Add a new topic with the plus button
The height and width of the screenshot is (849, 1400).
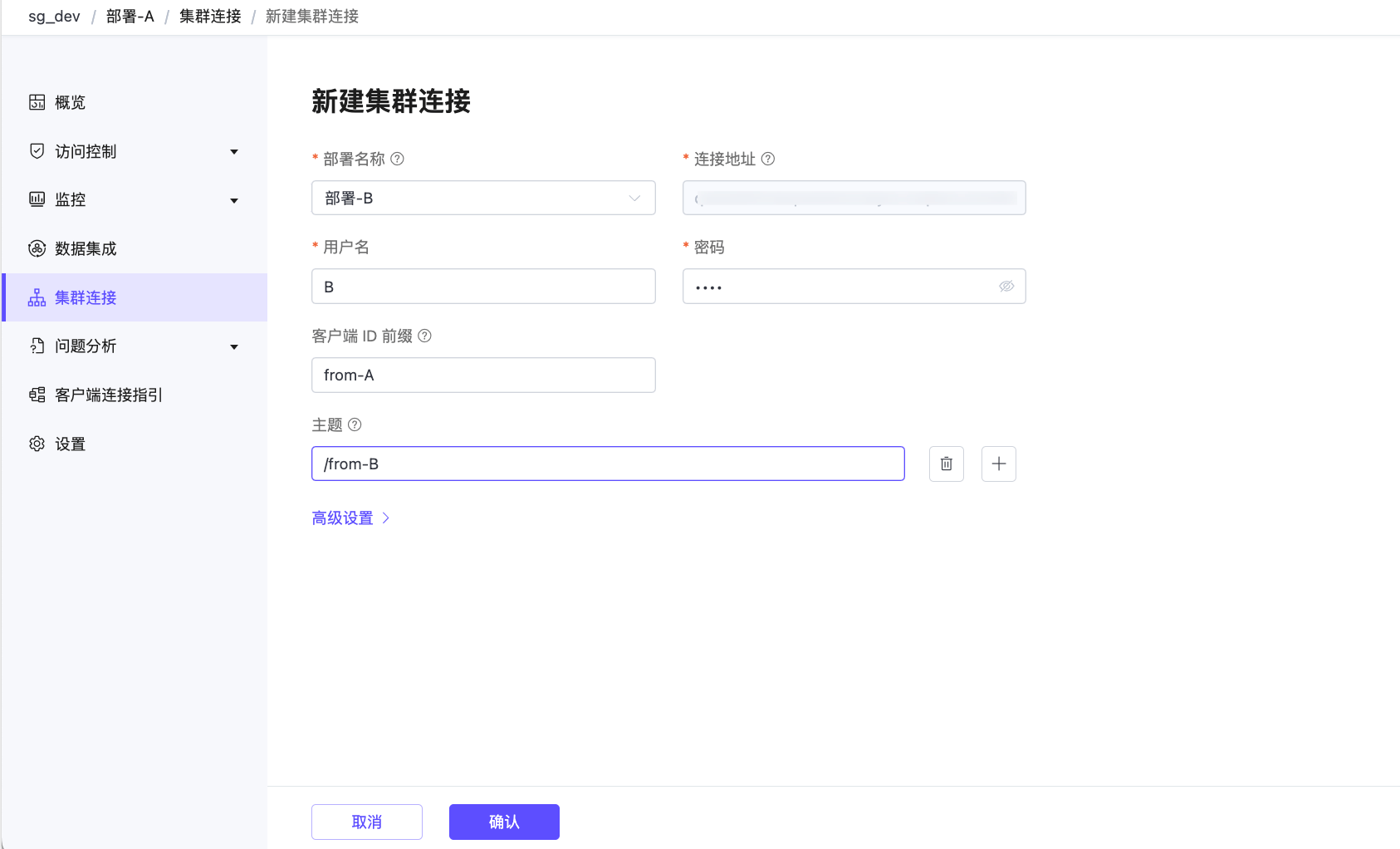998,464
